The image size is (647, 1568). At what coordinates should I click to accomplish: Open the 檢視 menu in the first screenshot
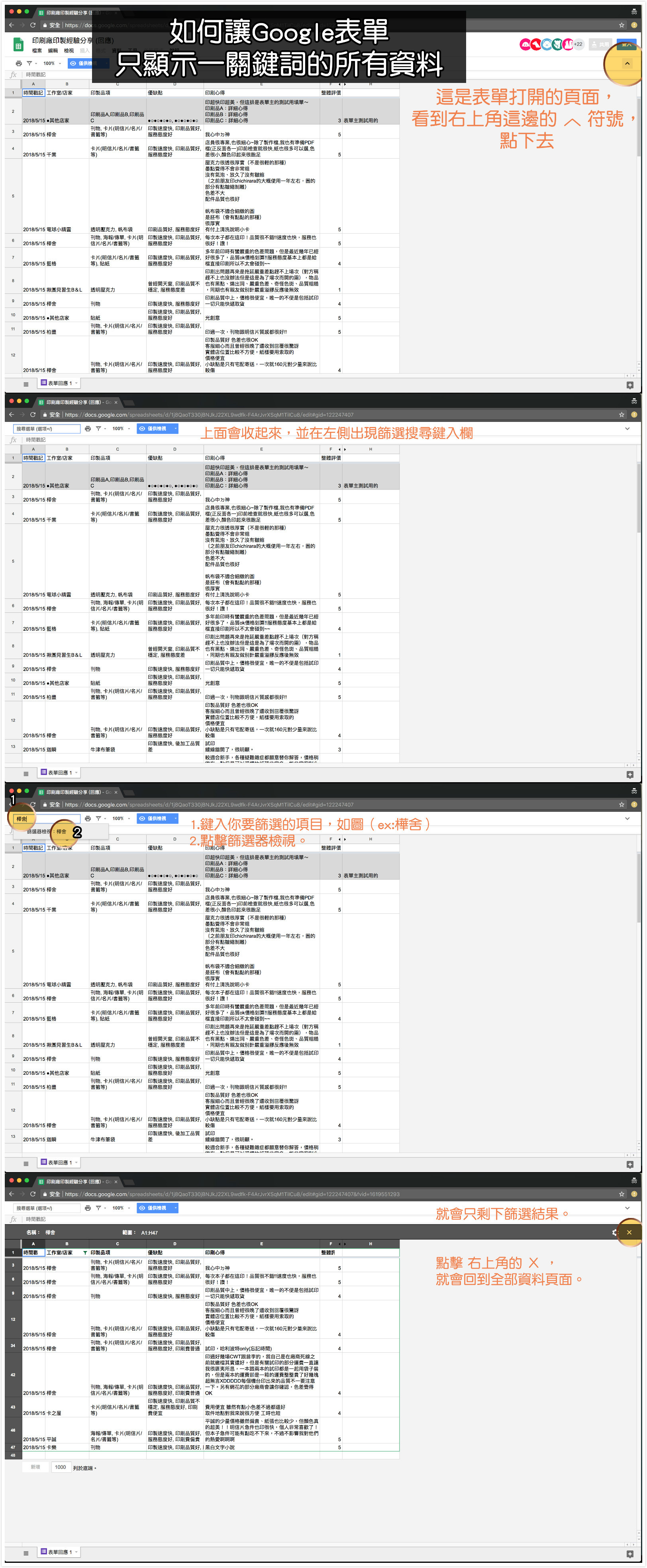click(x=69, y=51)
